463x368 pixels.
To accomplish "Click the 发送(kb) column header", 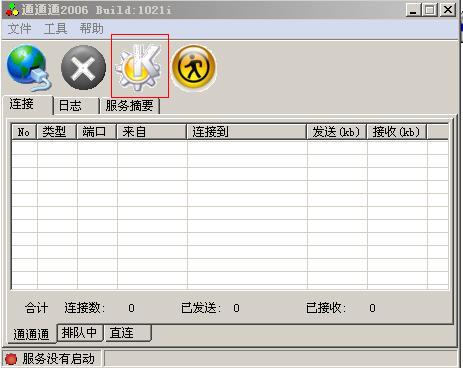I will click(x=337, y=132).
